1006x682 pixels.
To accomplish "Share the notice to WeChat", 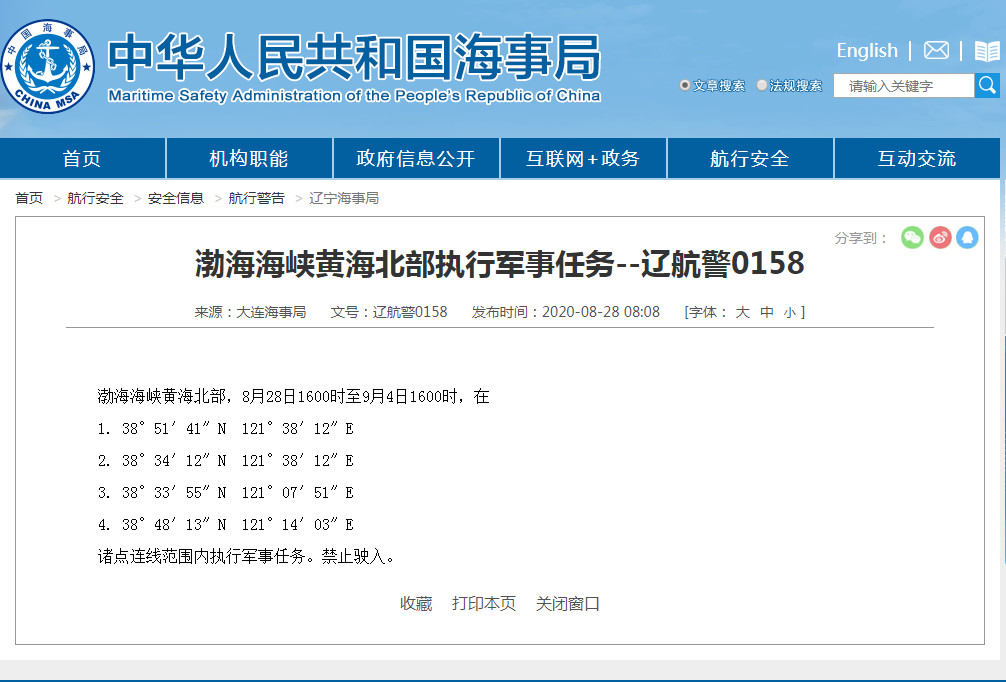I will pos(912,237).
